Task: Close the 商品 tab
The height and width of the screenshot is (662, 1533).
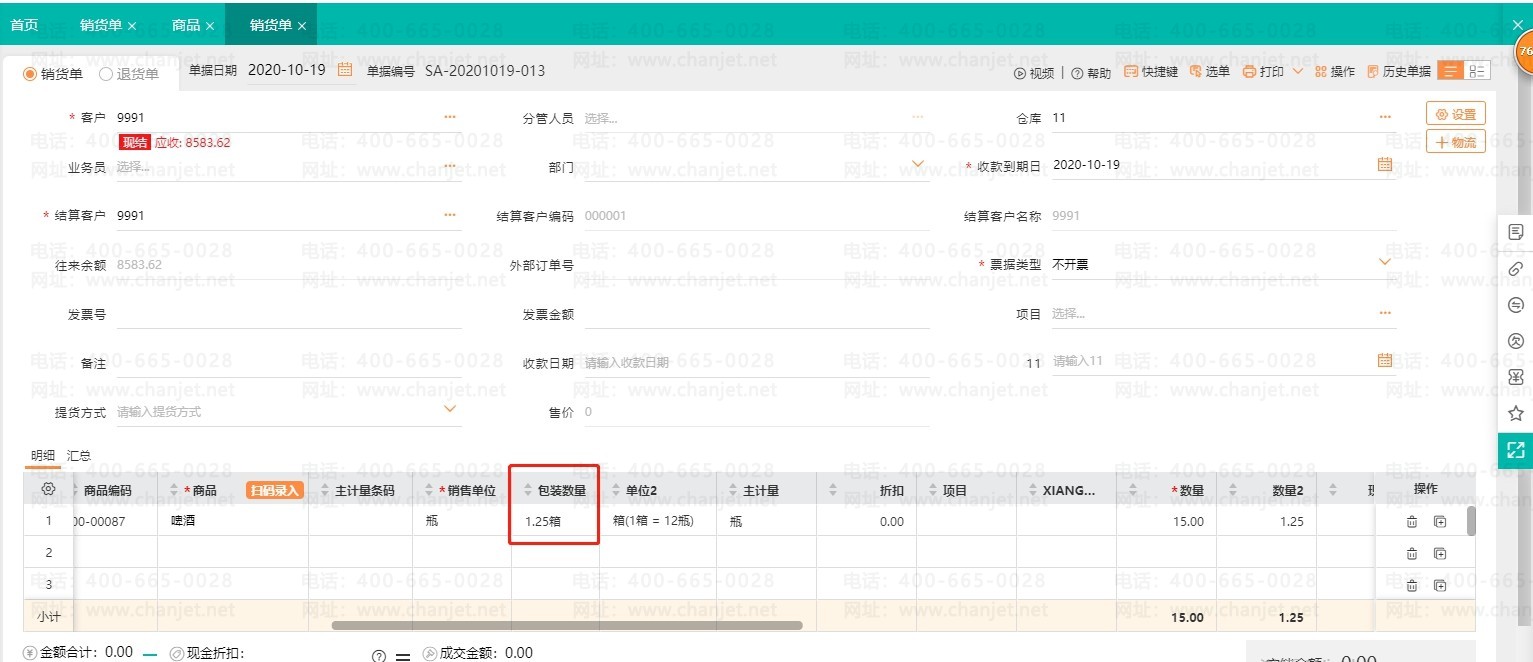Action: (210, 26)
